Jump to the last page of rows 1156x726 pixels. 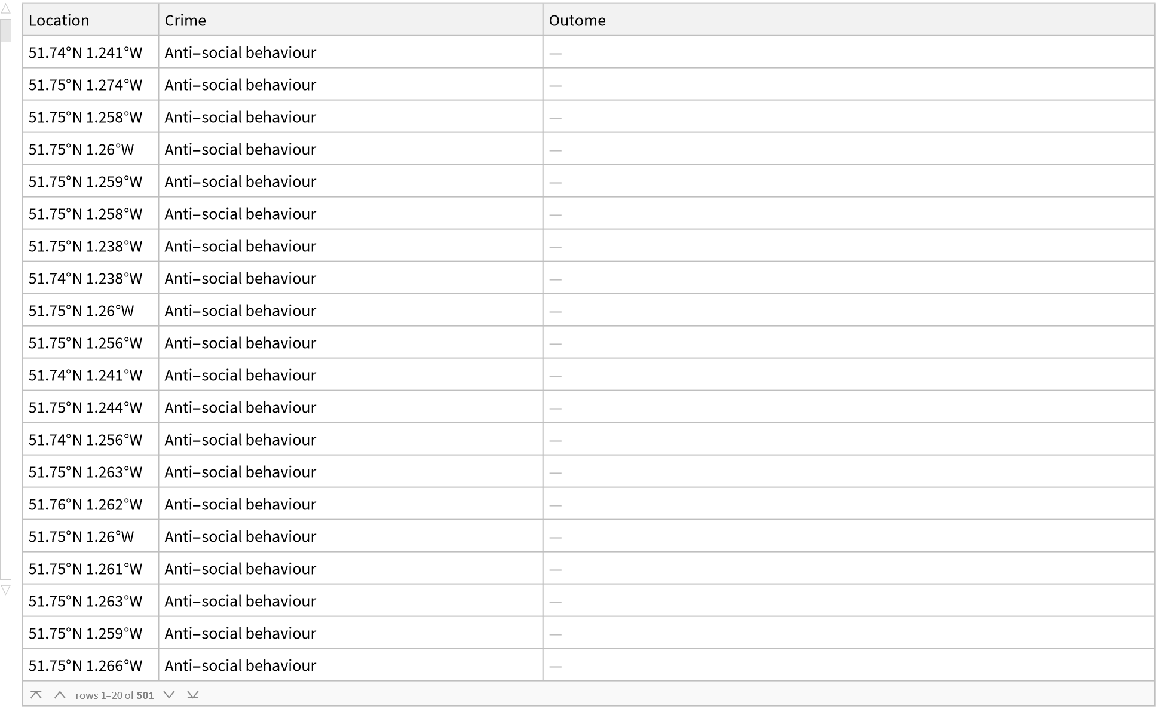click(x=193, y=694)
